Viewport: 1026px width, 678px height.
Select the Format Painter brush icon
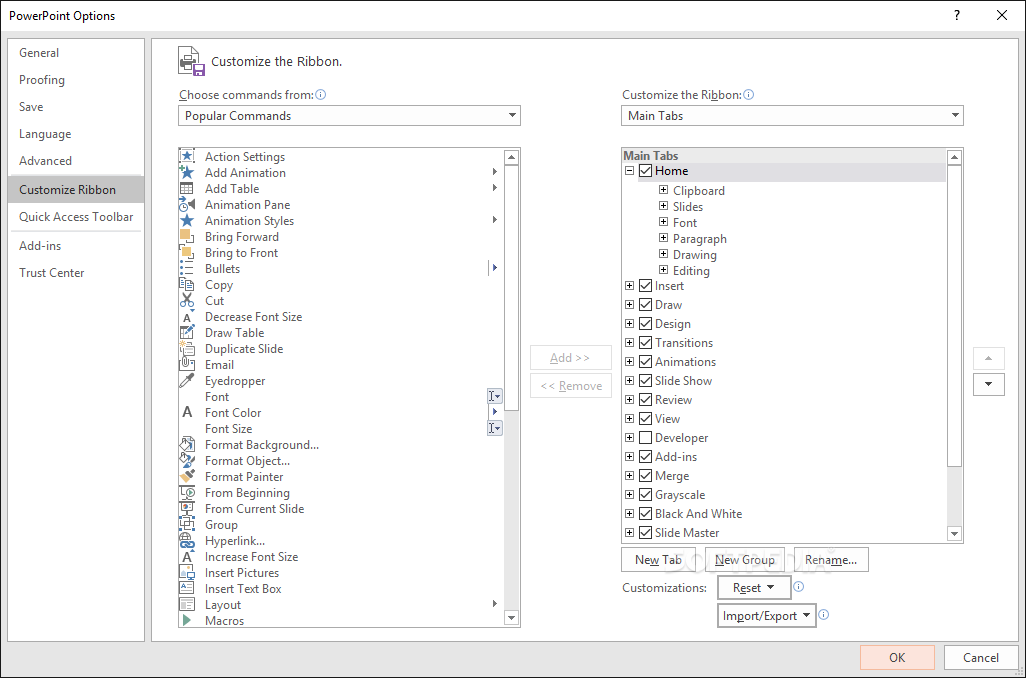pos(187,476)
